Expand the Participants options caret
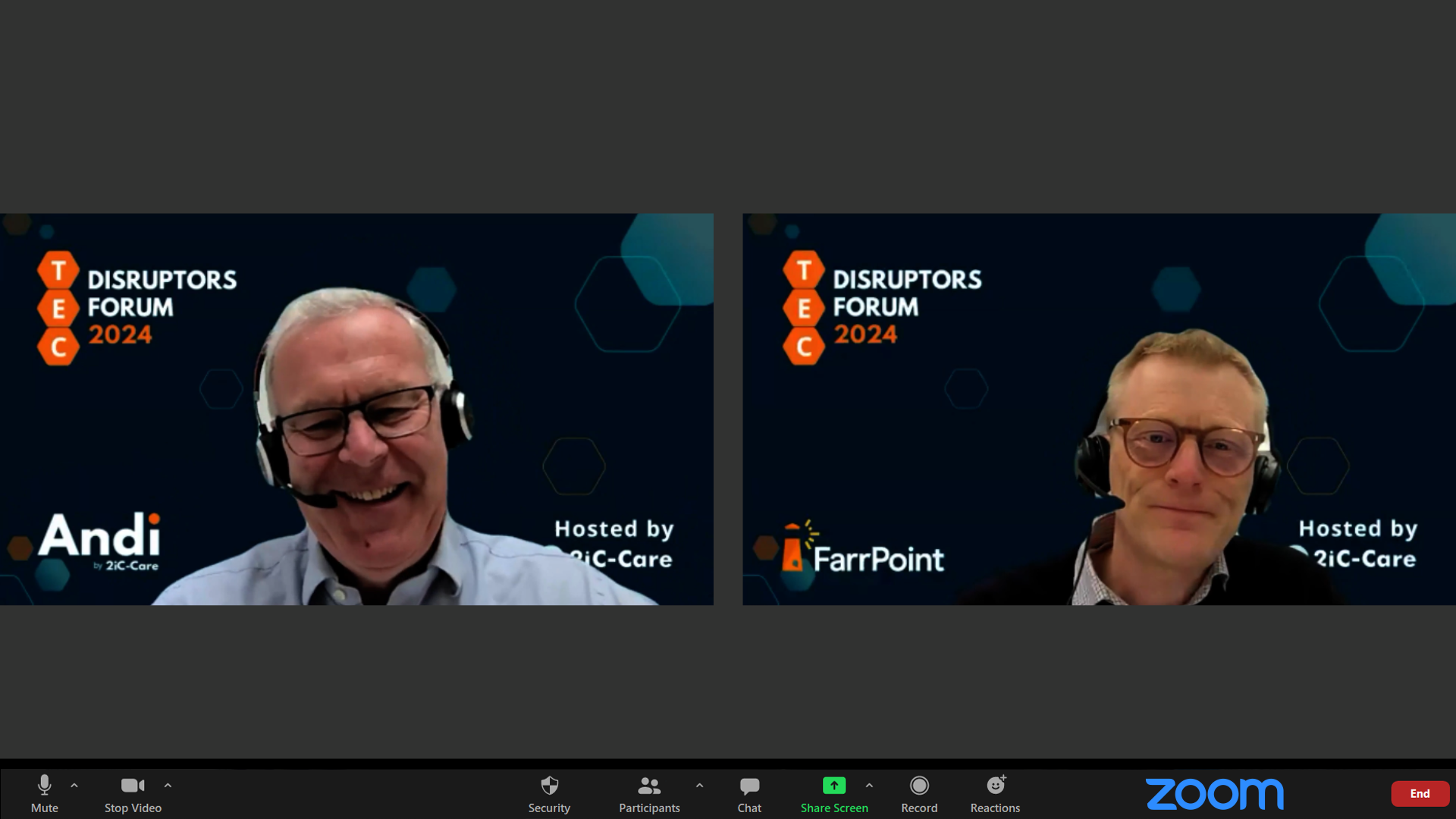The width and height of the screenshot is (1456, 819). pos(699,786)
